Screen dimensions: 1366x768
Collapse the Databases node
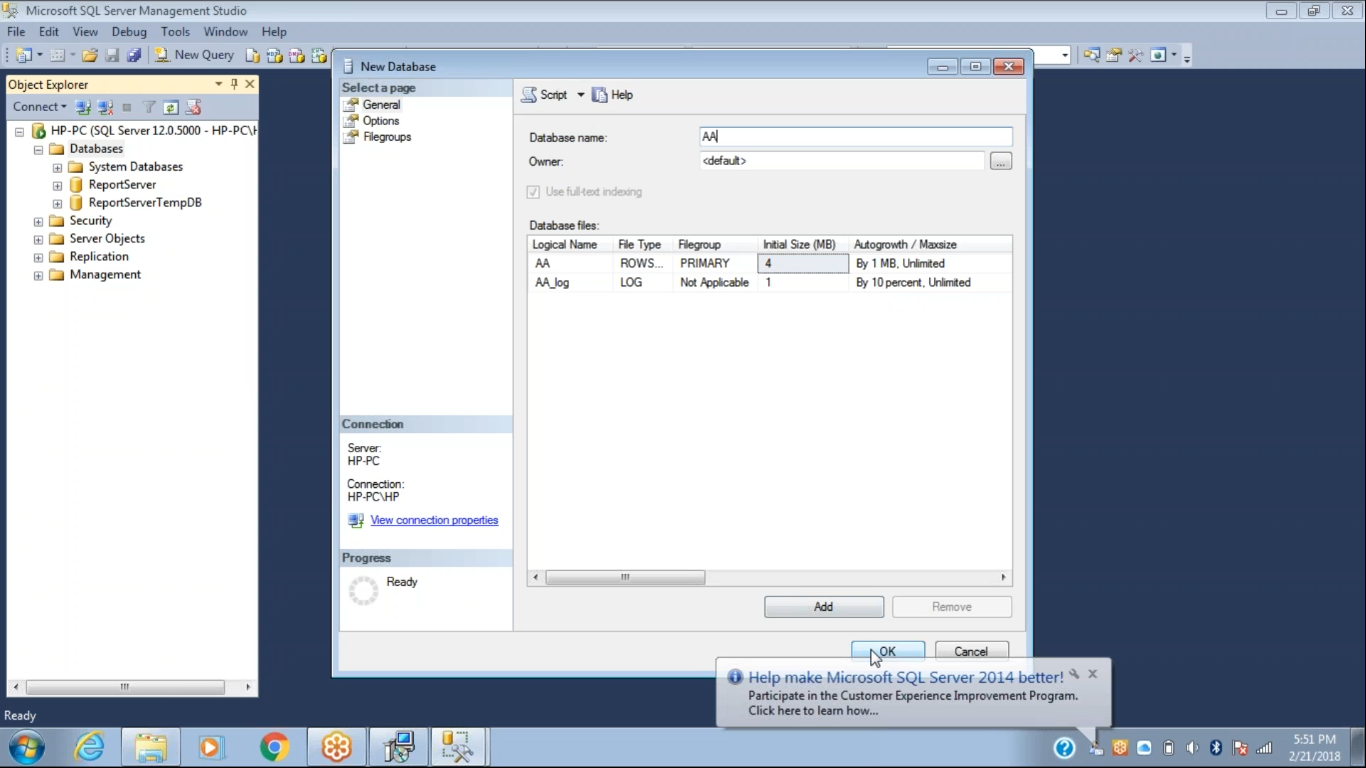[x=38, y=149]
